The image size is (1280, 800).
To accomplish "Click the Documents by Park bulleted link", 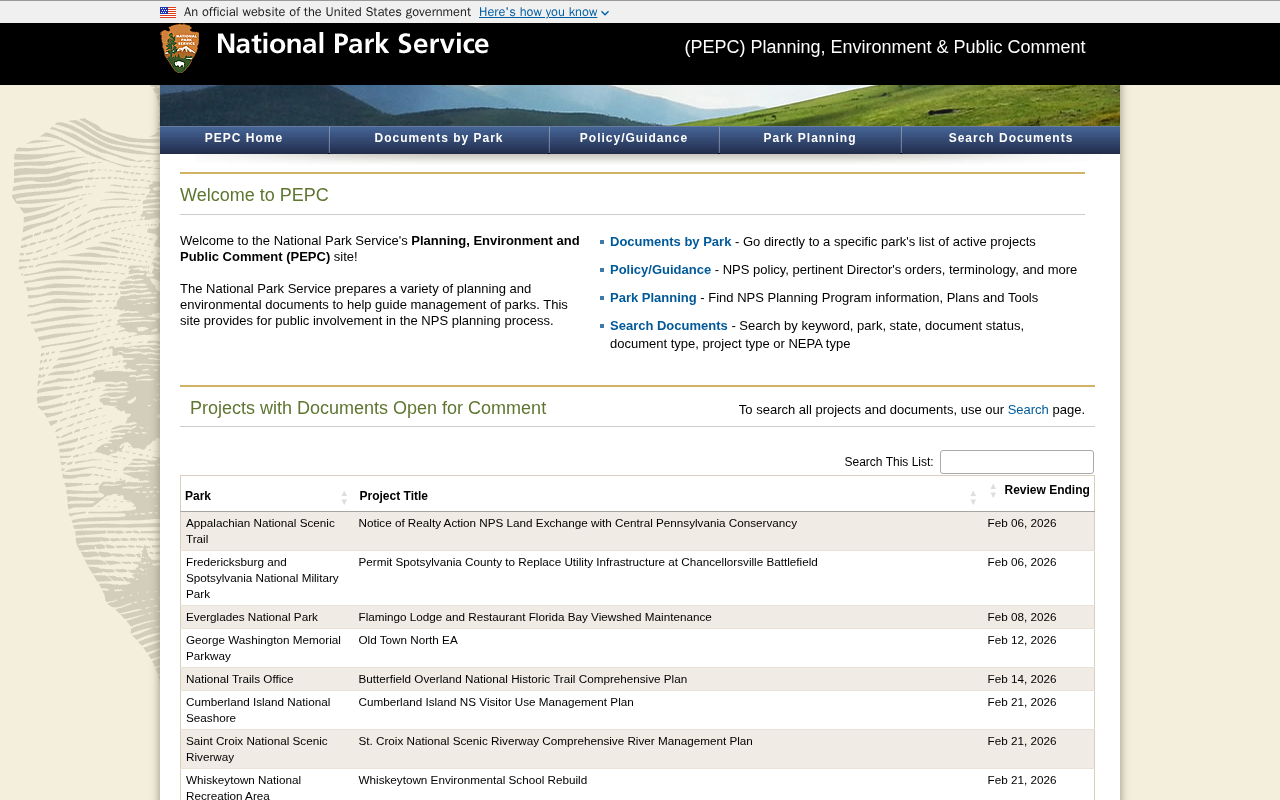I will point(670,242).
